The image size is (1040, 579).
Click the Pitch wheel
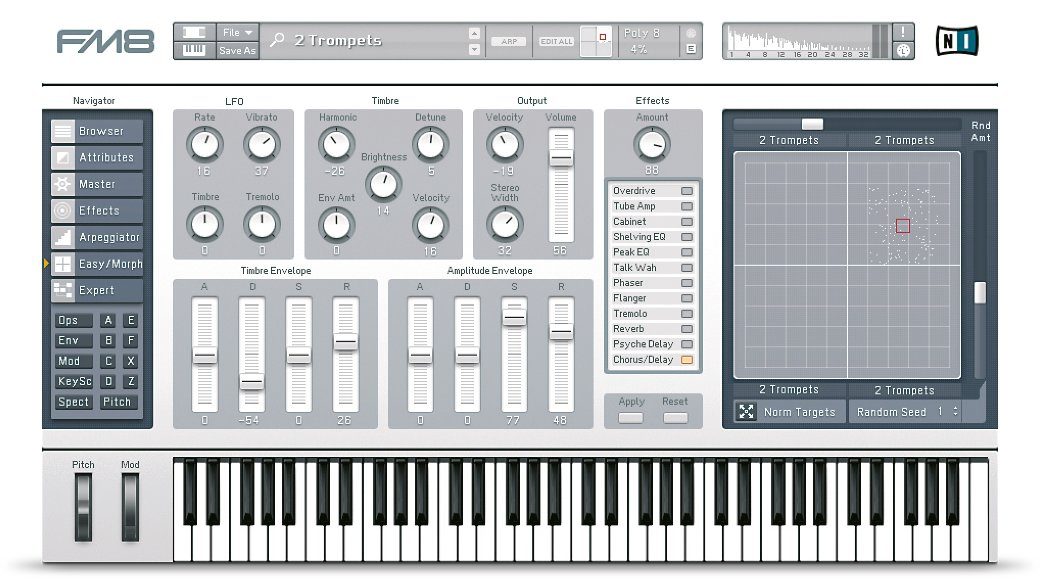coord(83,507)
